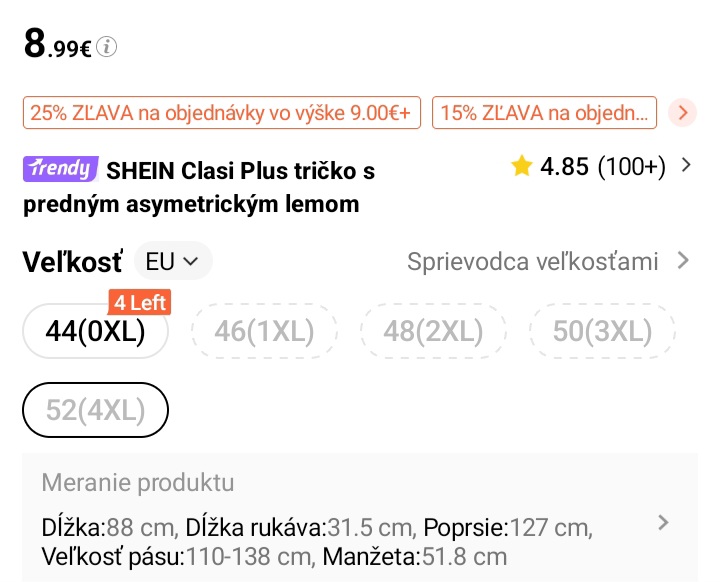This screenshot has width=720, height=582.
Task: Open the (100+) reviews count
Action: click(x=631, y=167)
